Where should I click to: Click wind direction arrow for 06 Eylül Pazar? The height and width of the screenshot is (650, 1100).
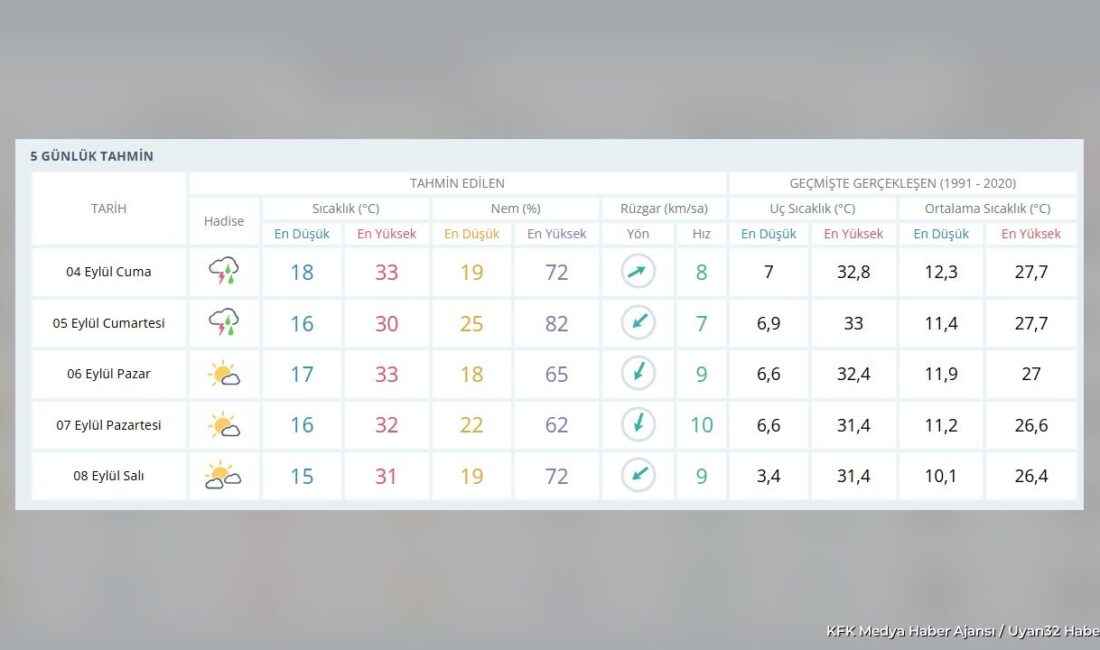tap(638, 373)
